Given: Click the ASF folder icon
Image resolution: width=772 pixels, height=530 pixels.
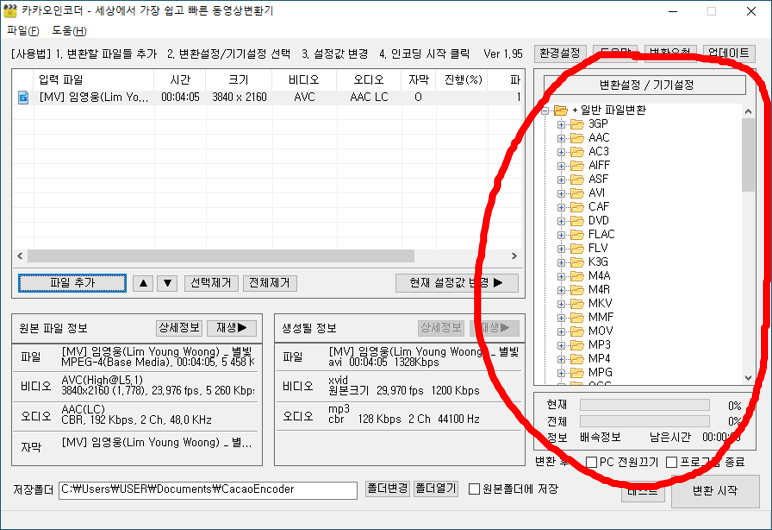Looking at the screenshot, I should click(577, 179).
